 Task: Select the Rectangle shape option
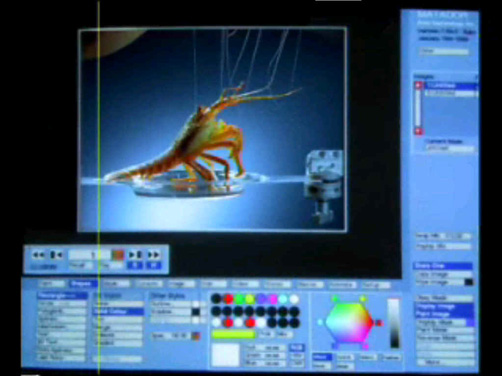tap(62, 296)
